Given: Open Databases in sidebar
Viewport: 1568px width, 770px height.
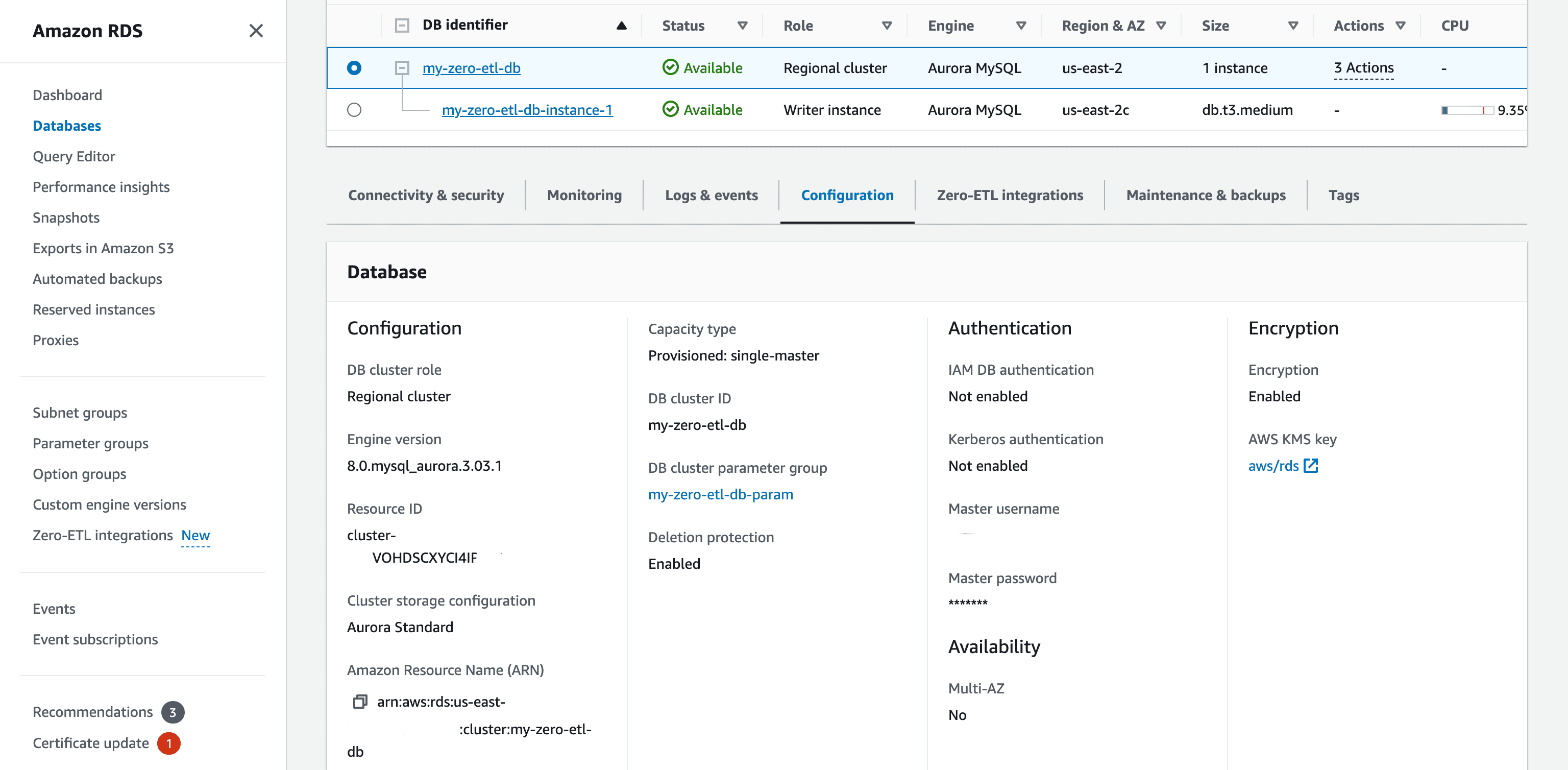Looking at the screenshot, I should (x=67, y=126).
